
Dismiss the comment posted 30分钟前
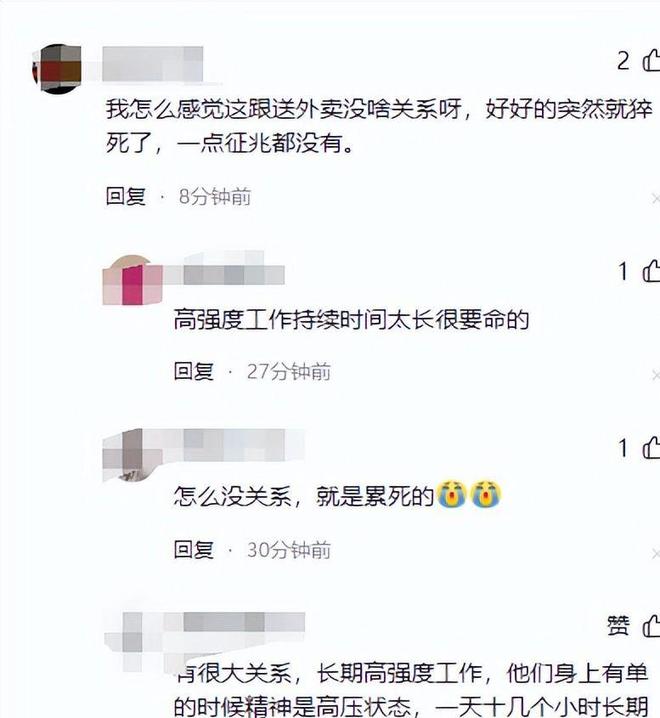point(655,554)
